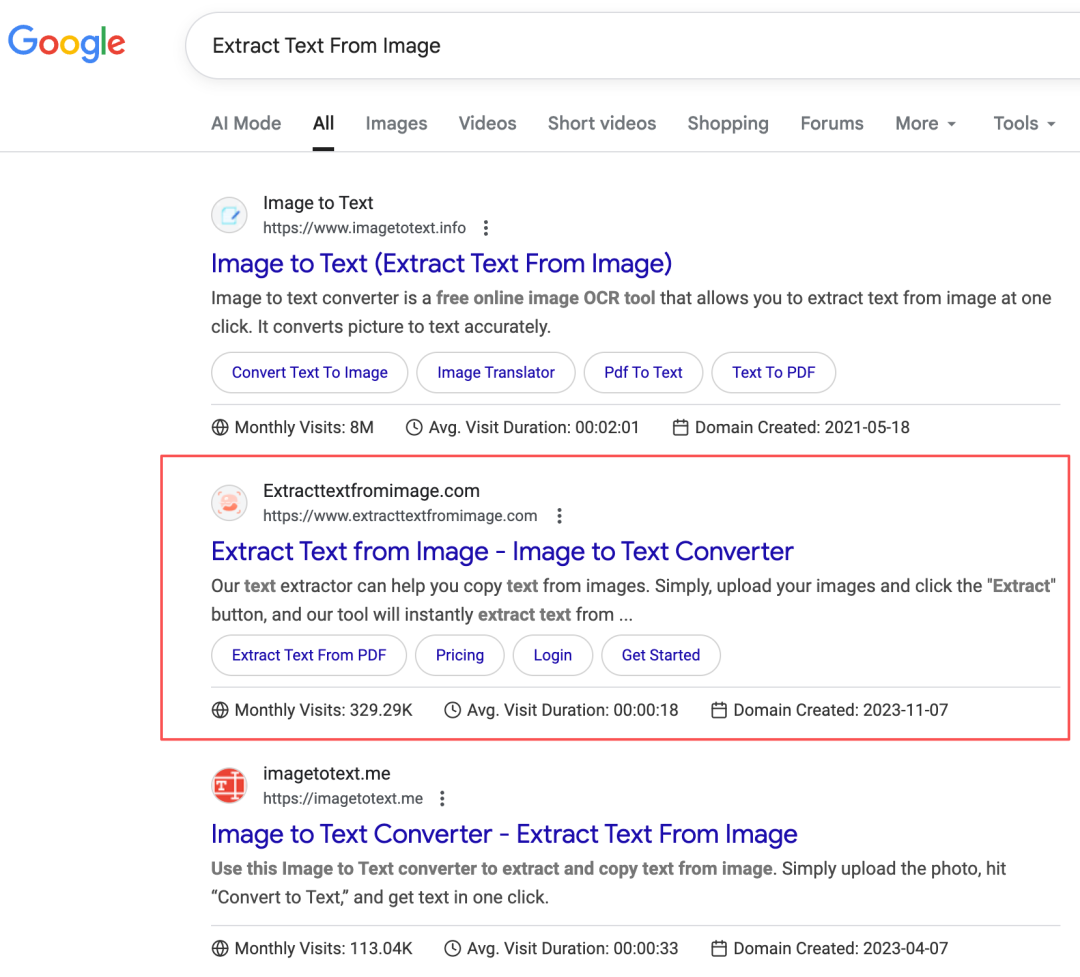
Task: Switch to the AI Mode tab
Action: tap(246, 123)
